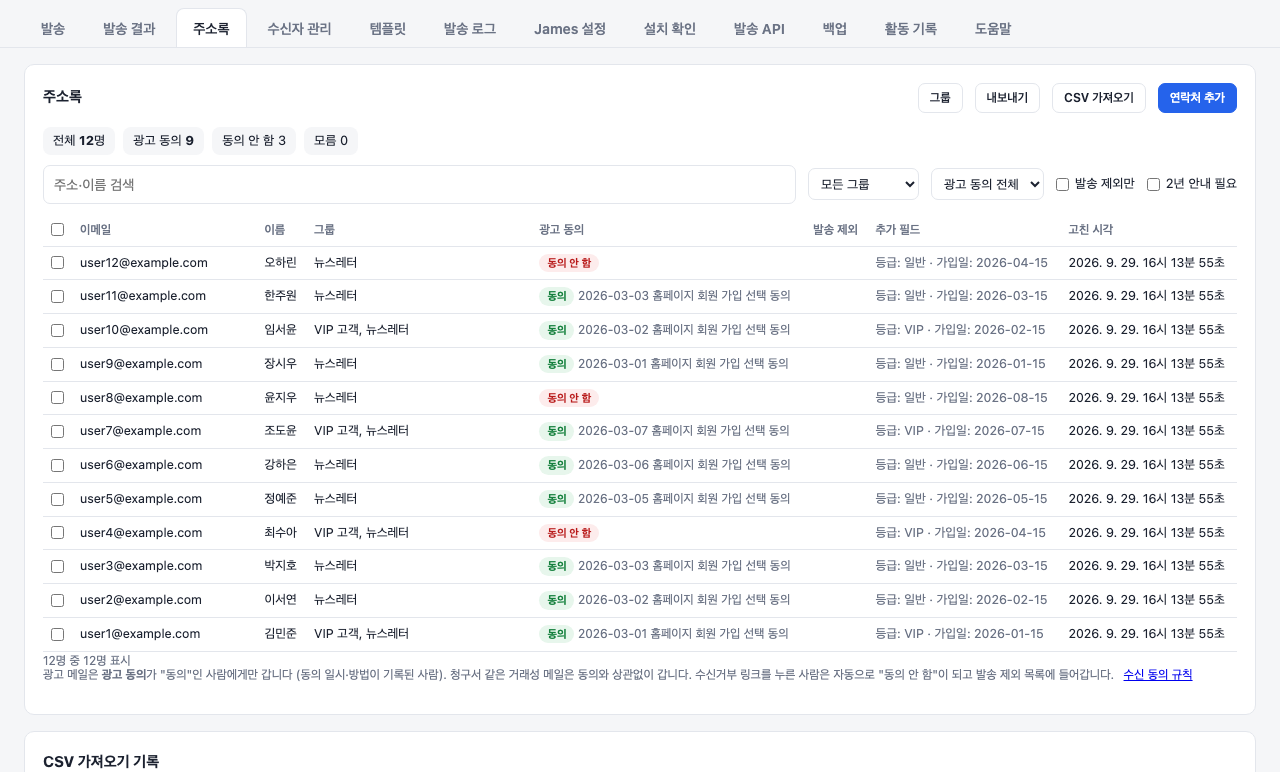The width and height of the screenshot is (1280, 772).
Task: Filter by the 전체 12명 chip
Action: coord(79,141)
